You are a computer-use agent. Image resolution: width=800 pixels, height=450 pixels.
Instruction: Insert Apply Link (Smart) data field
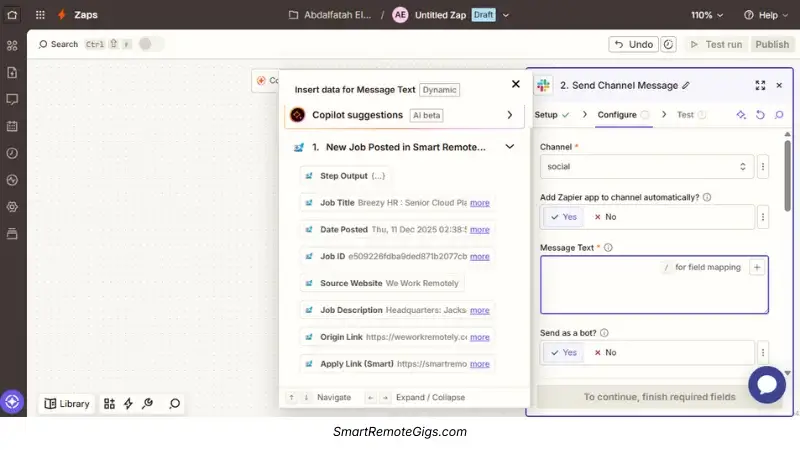(x=397, y=364)
